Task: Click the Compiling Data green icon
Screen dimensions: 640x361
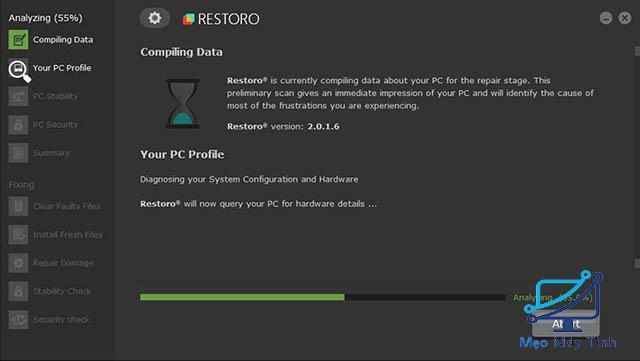Action: [x=18, y=40]
